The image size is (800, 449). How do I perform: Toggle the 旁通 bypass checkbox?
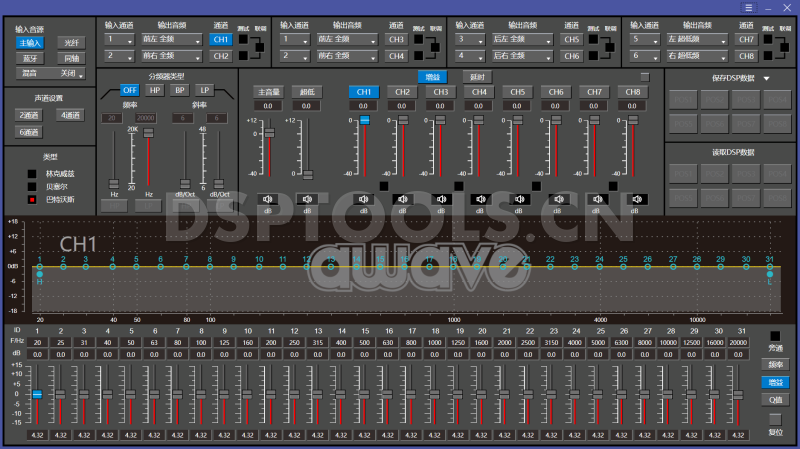click(x=774, y=336)
